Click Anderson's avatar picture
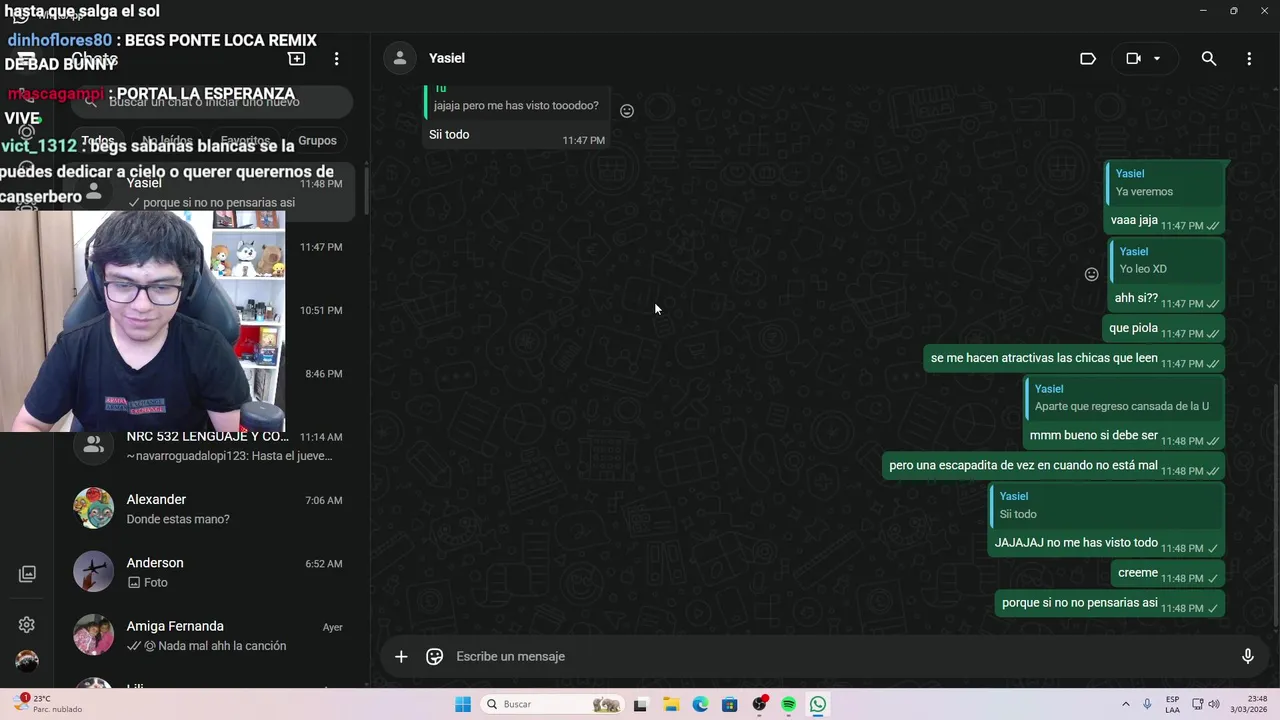The height and width of the screenshot is (720, 1280). point(94,572)
